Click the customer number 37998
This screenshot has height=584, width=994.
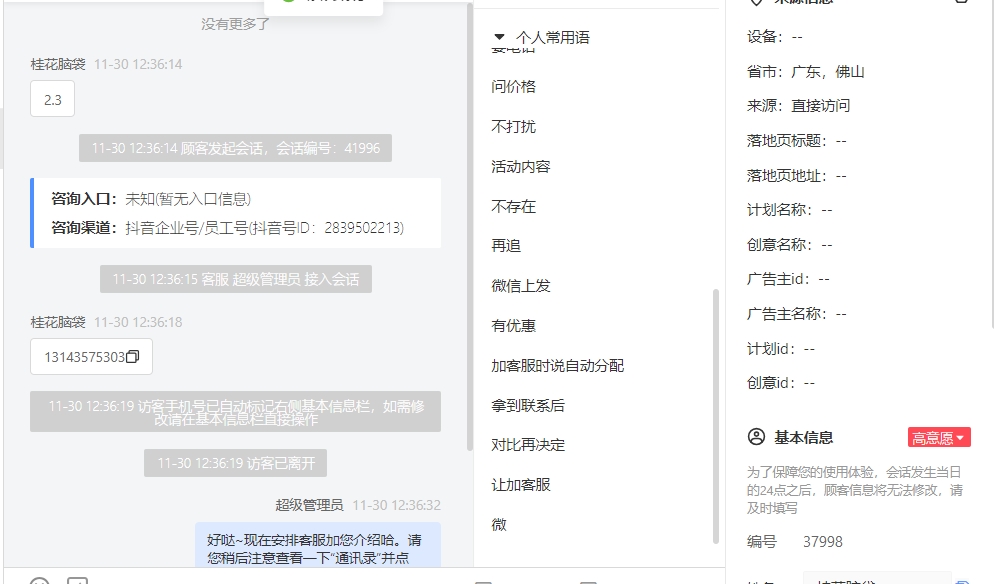click(x=823, y=542)
